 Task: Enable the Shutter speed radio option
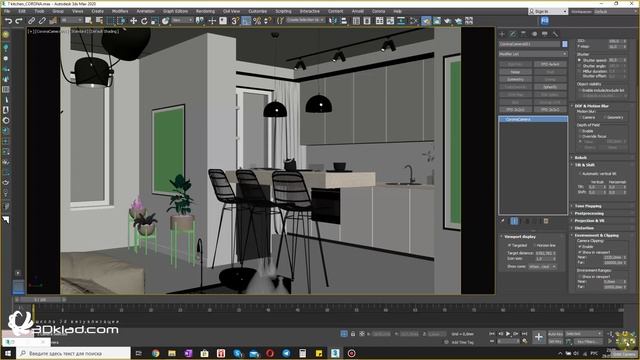pos(580,60)
